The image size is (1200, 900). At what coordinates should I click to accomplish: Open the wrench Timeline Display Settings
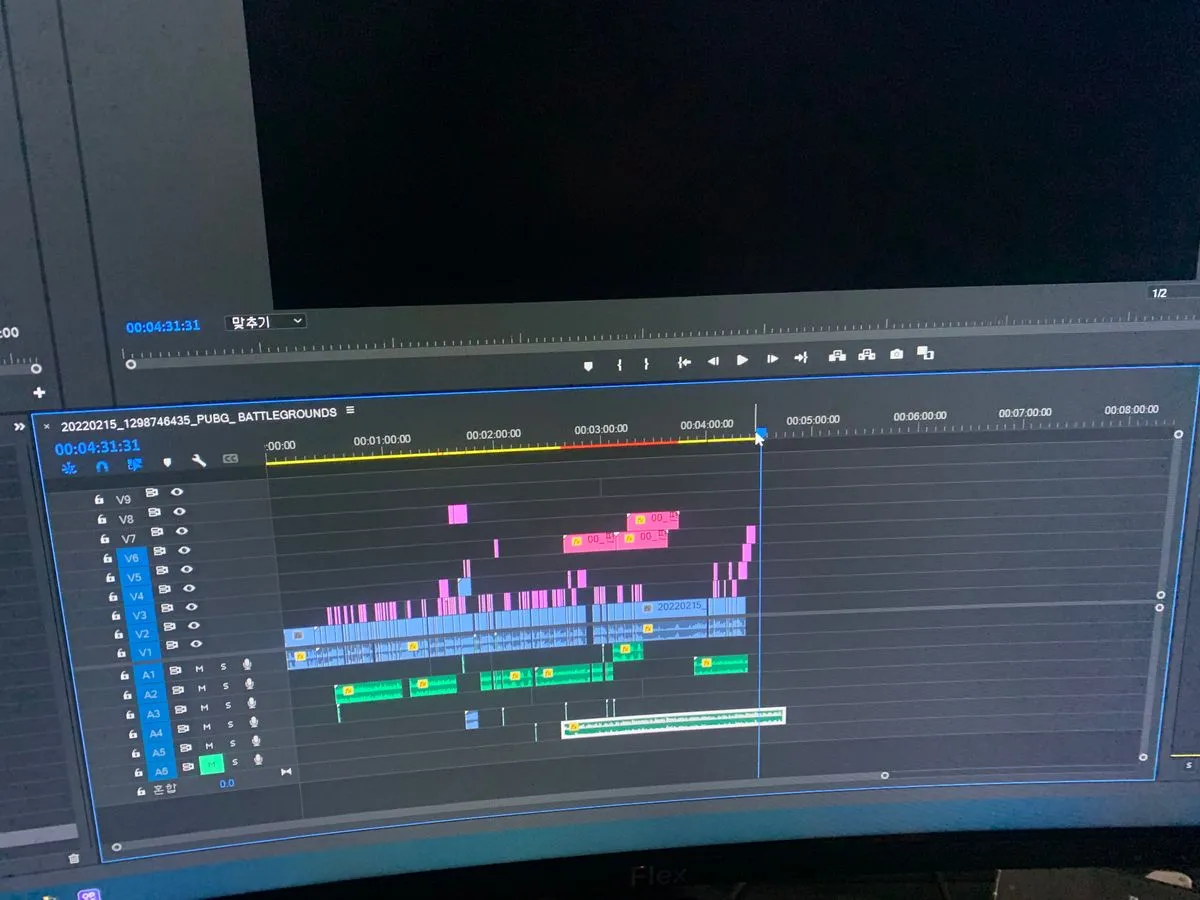tap(198, 460)
